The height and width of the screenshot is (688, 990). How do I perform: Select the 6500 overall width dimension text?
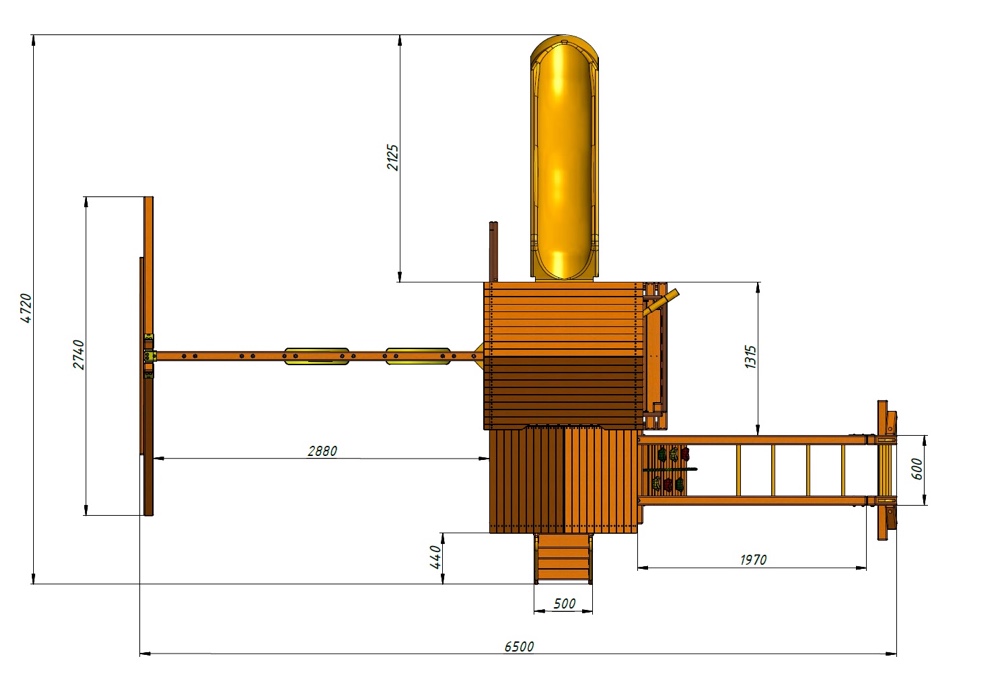tap(518, 647)
